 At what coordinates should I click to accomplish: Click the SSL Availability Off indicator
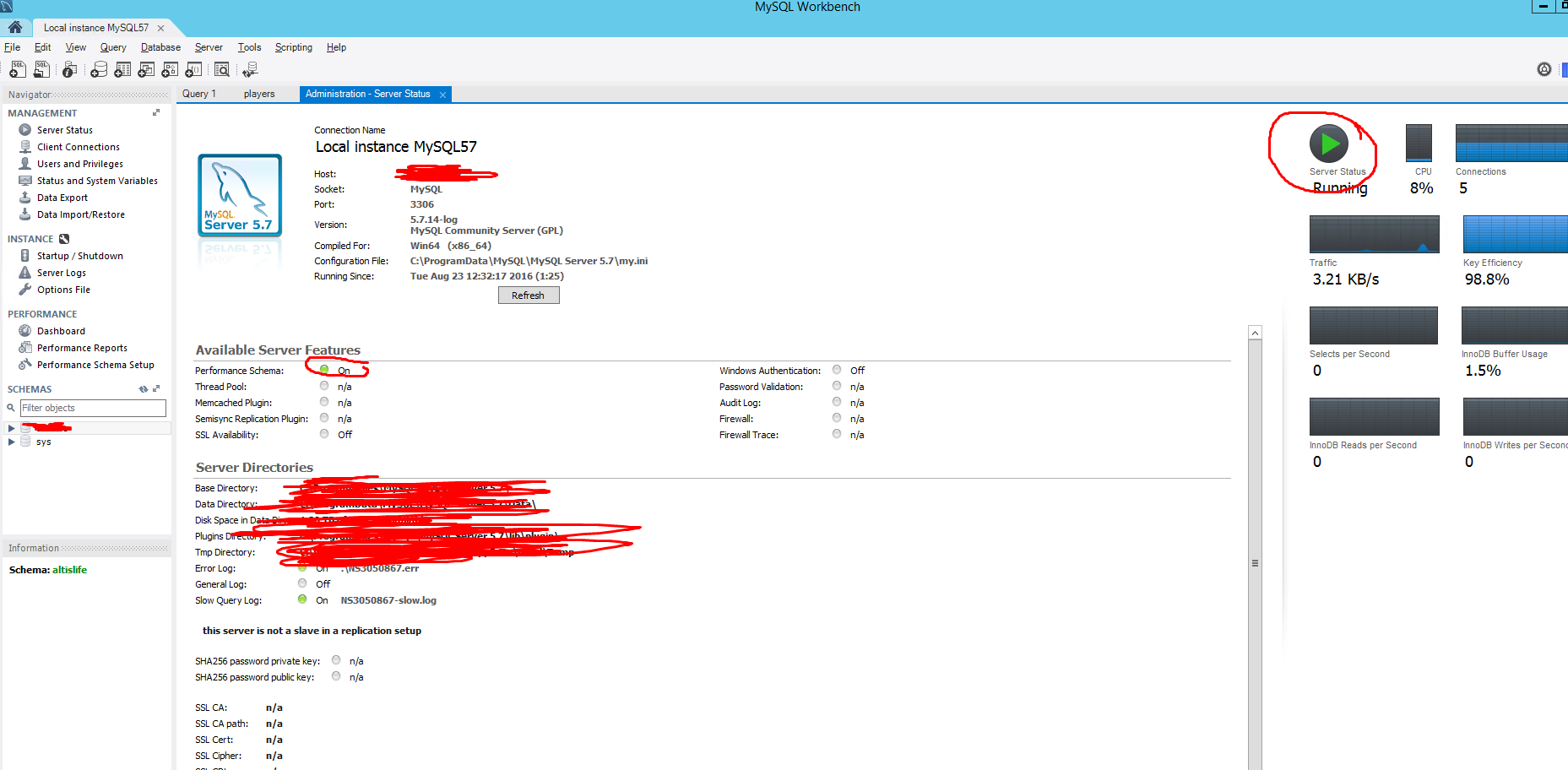324,434
